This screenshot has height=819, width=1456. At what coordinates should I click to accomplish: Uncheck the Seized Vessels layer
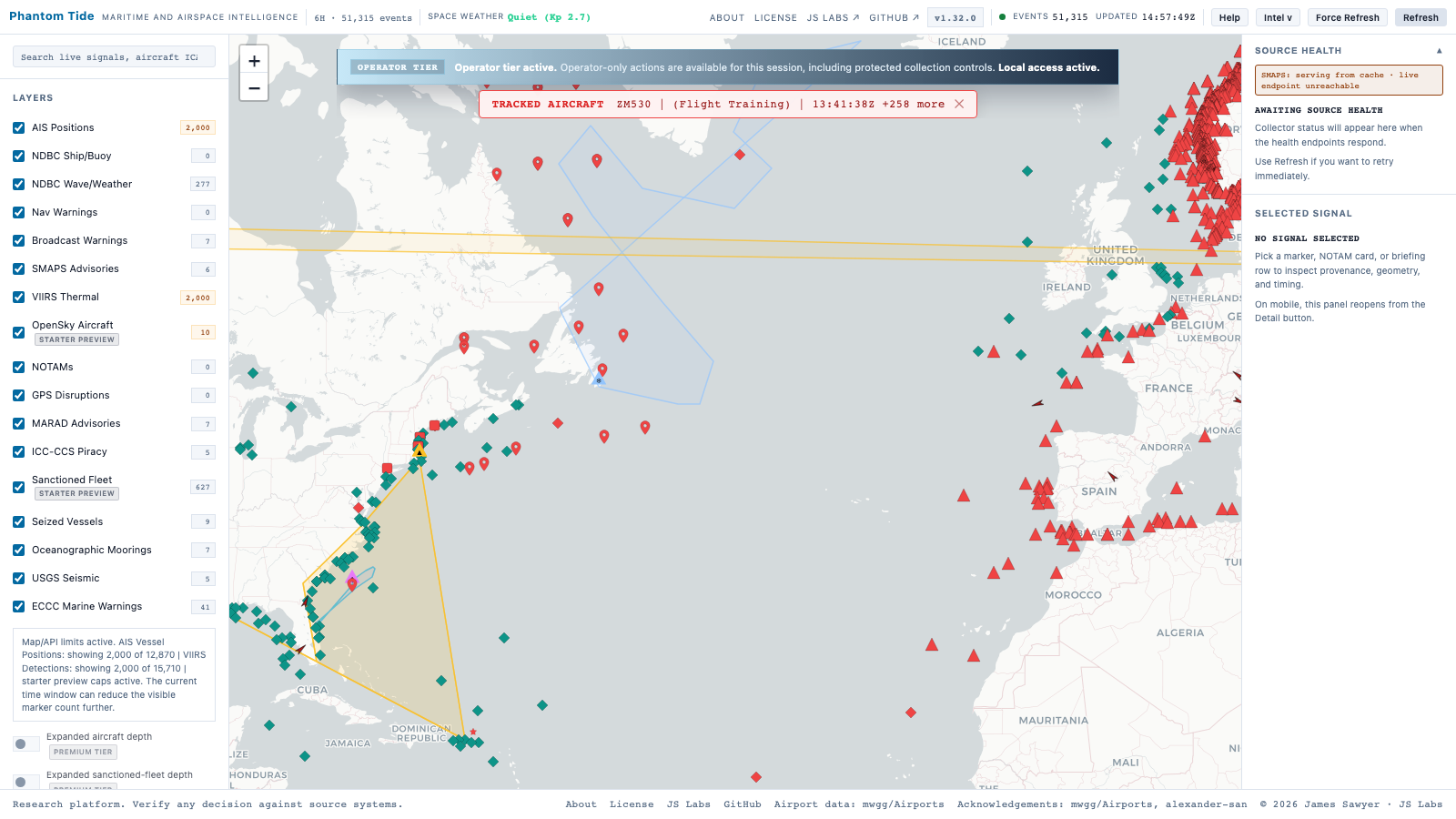[x=19, y=521]
